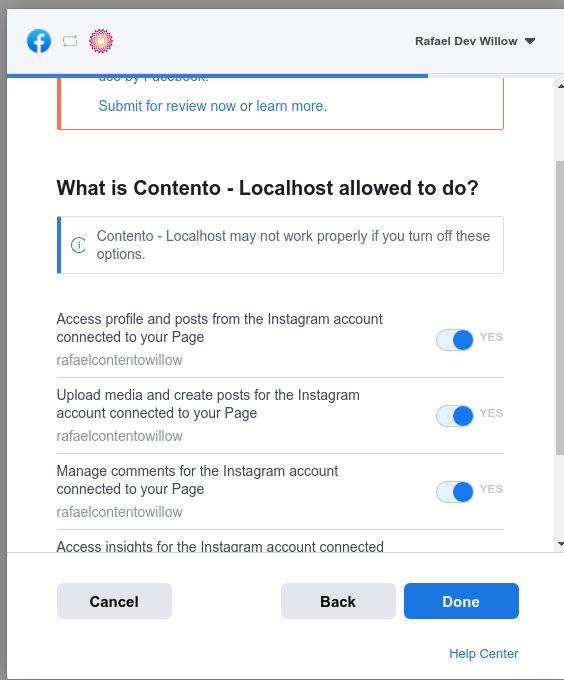This screenshot has width=564, height=680.
Task: Click the Facebook logo icon
Action: 39,41
